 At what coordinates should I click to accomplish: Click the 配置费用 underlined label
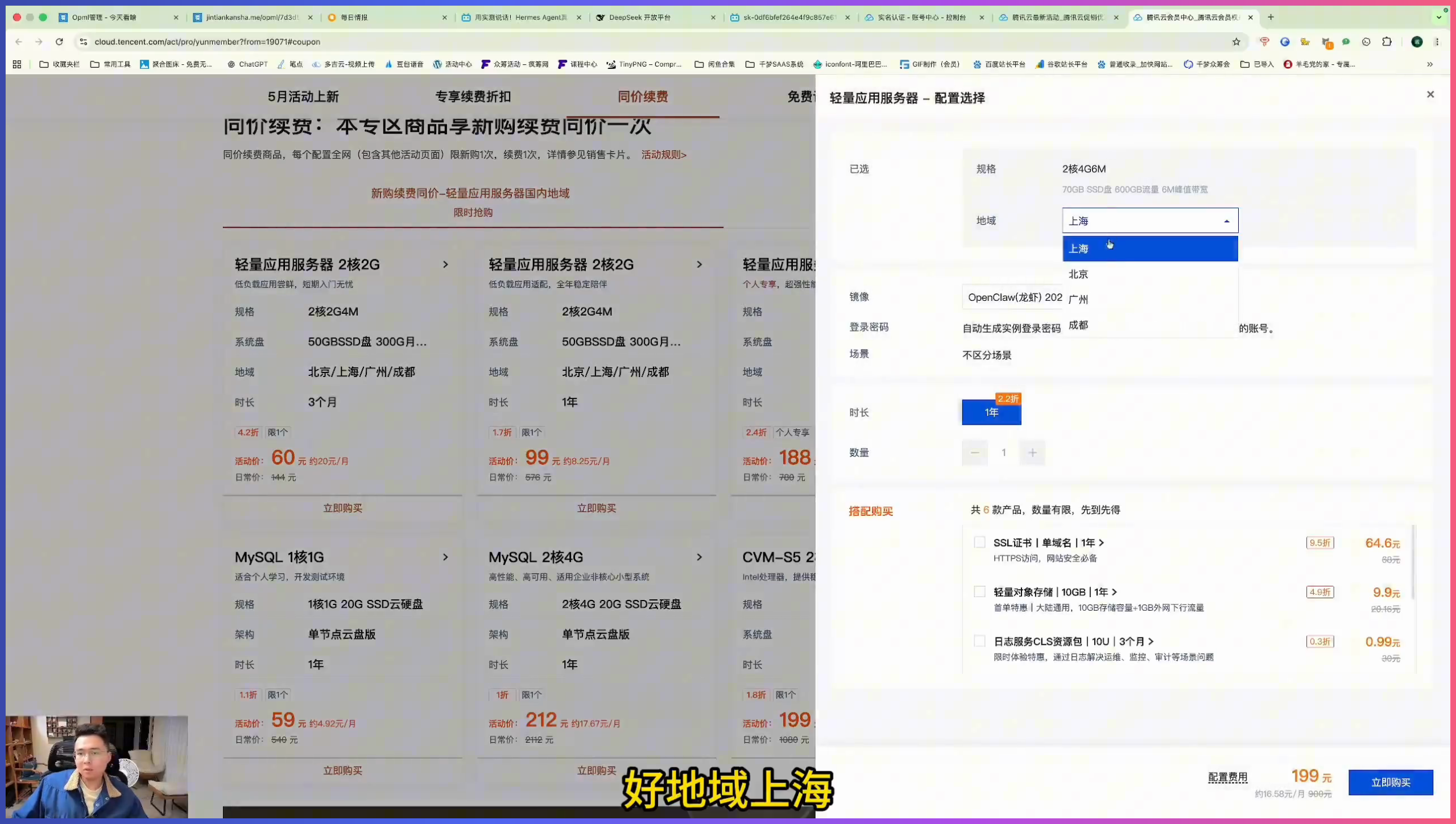click(1227, 777)
